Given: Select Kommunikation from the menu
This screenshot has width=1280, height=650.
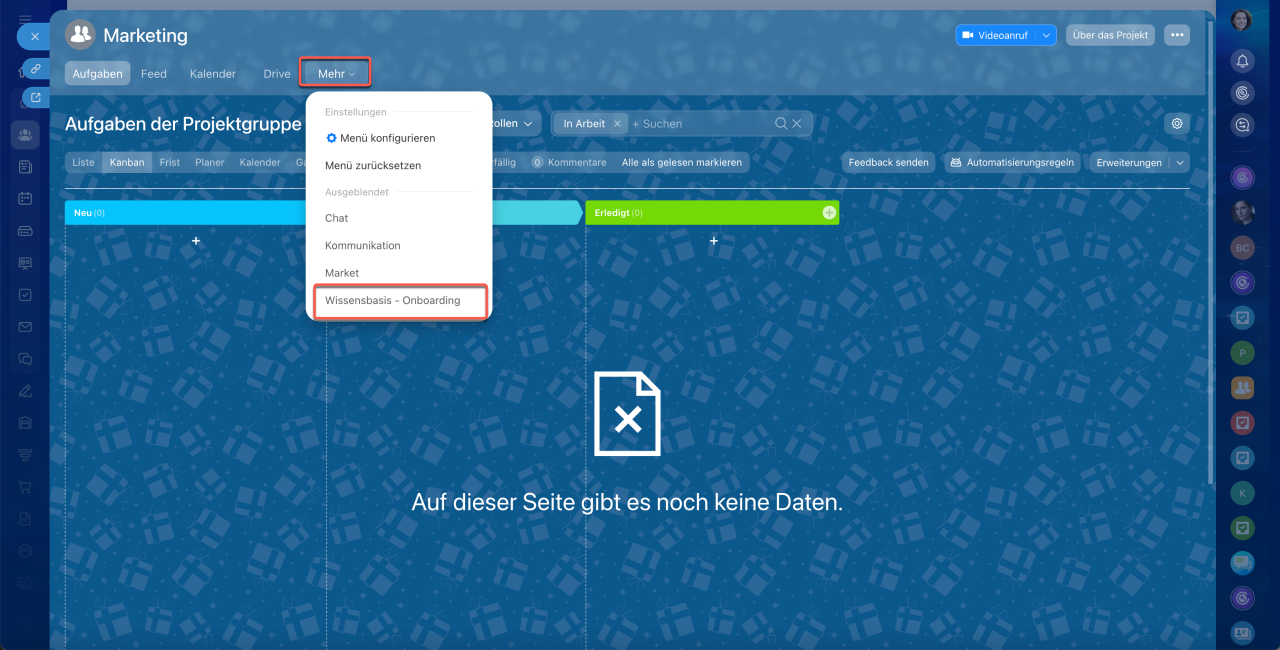Looking at the screenshot, I should click(x=363, y=245).
